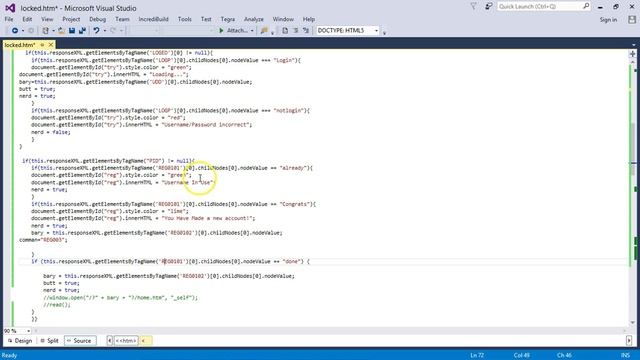
Task: Click the Sign in link
Action: (608, 20)
